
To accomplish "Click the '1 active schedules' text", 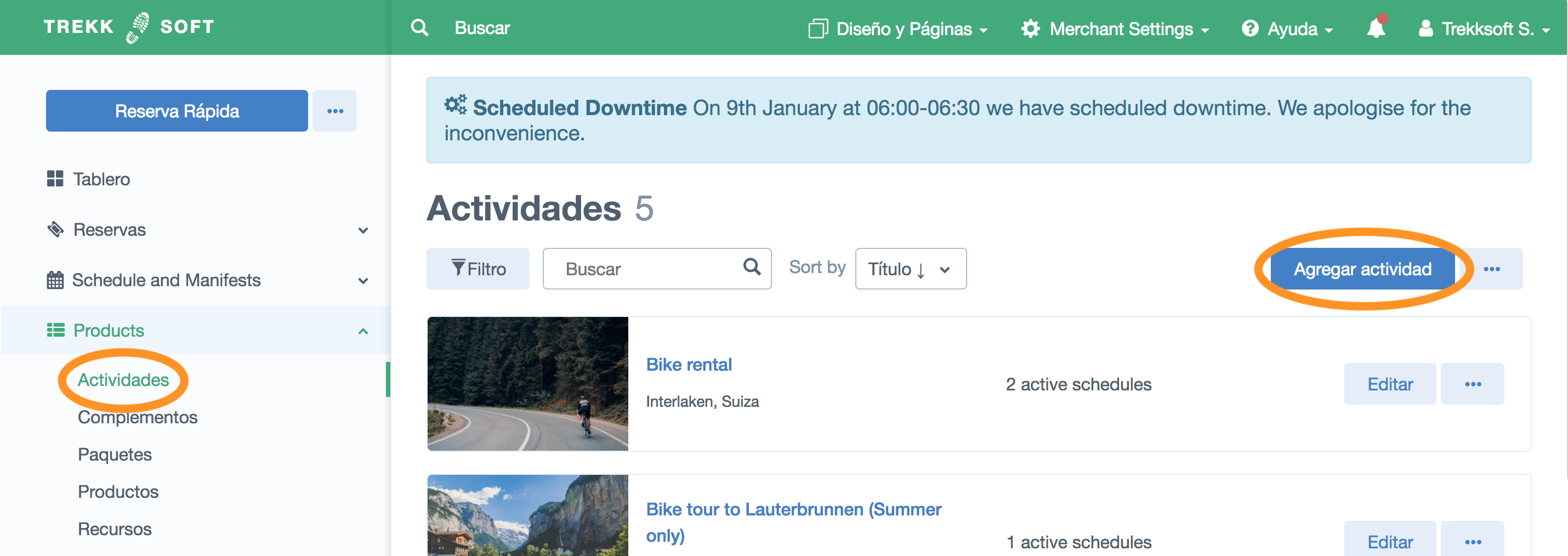I will tap(1078, 542).
